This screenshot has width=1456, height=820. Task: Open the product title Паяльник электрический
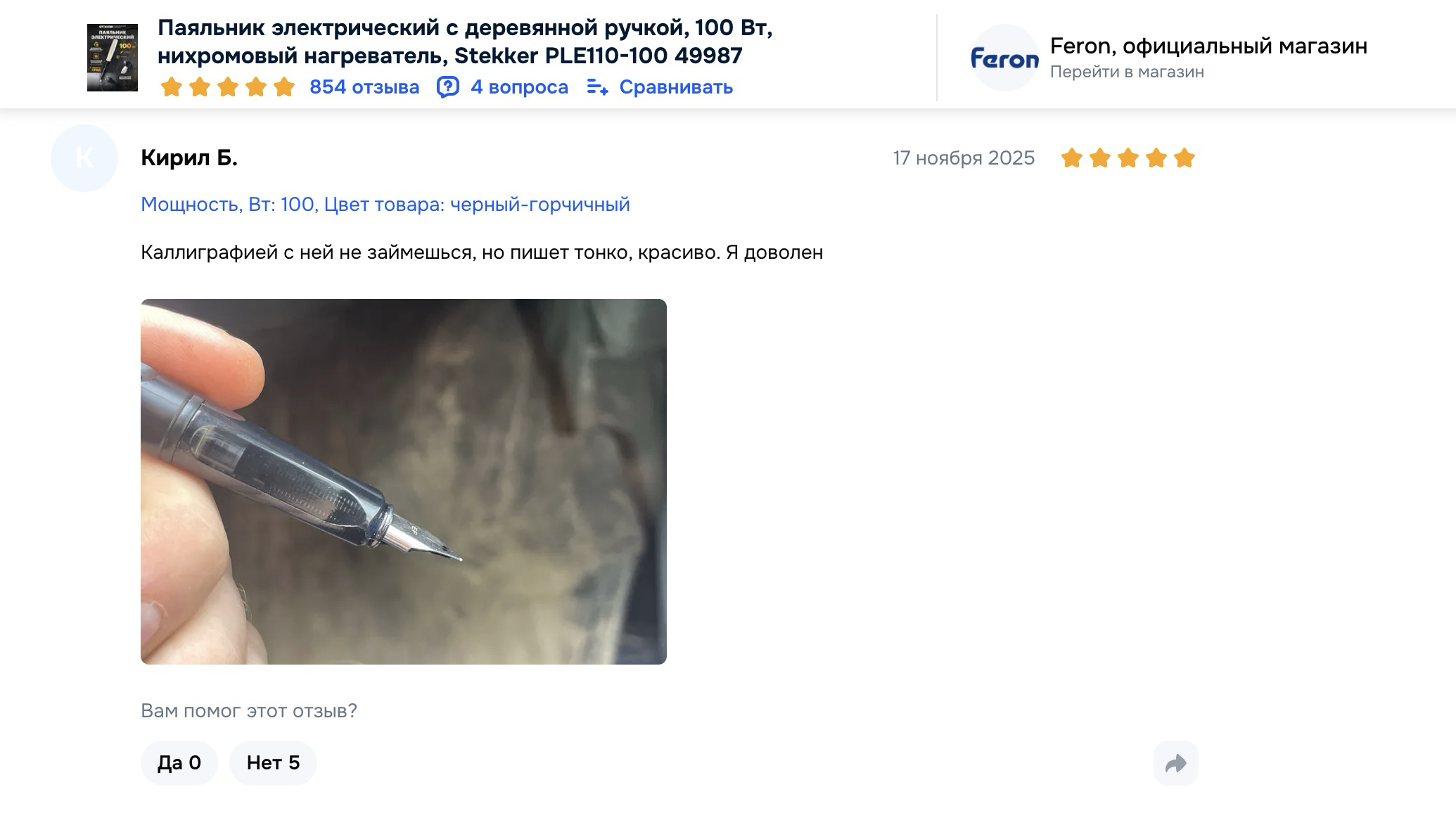(465, 41)
